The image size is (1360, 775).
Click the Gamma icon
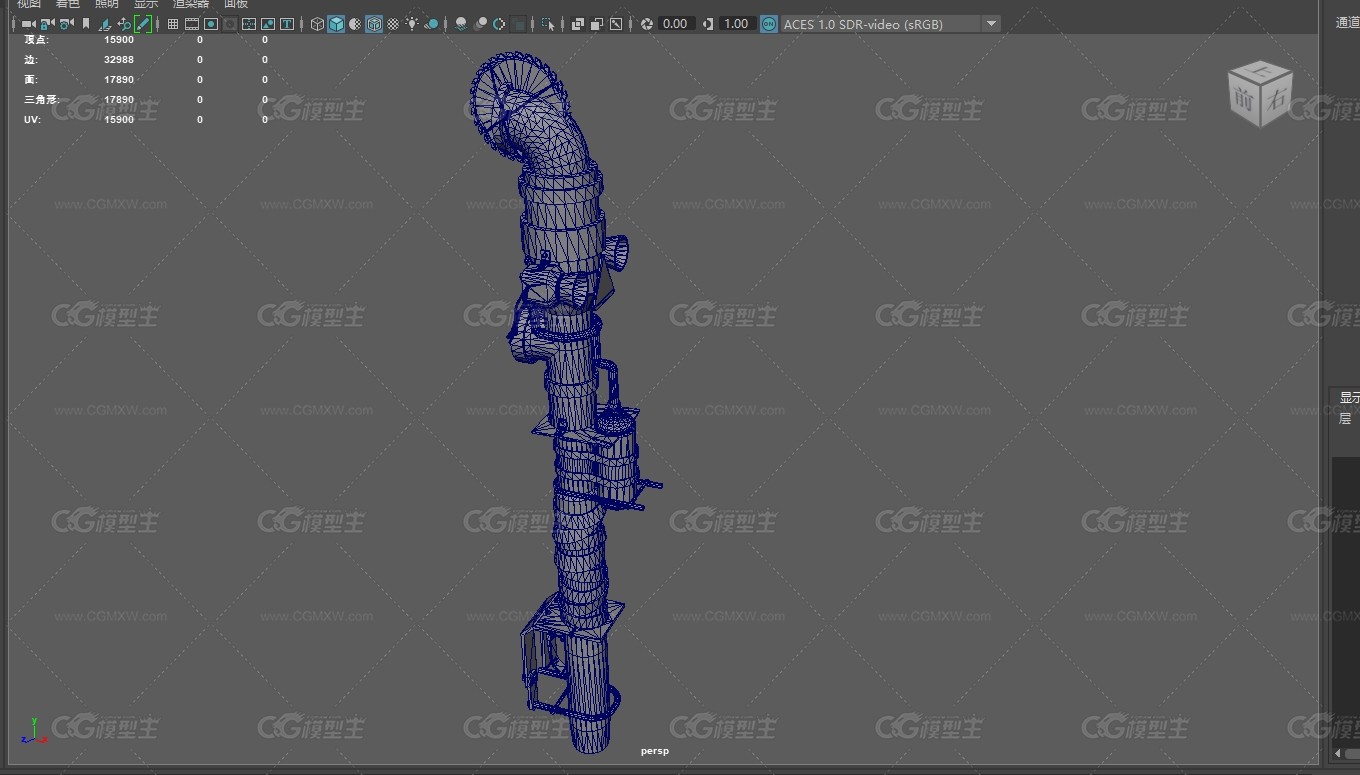[708, 23]
